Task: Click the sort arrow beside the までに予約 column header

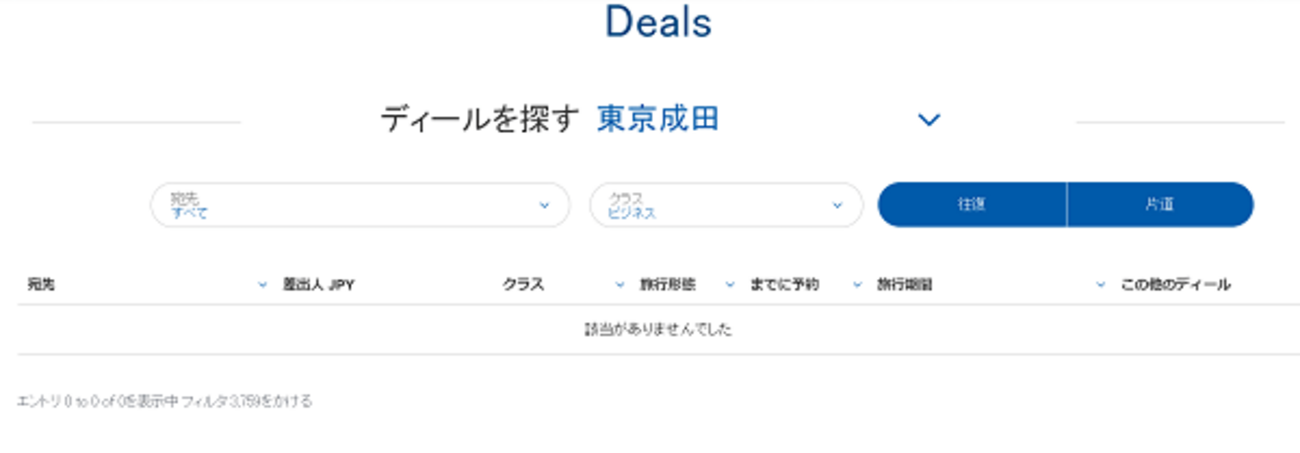Action: [x=857, y=285]
